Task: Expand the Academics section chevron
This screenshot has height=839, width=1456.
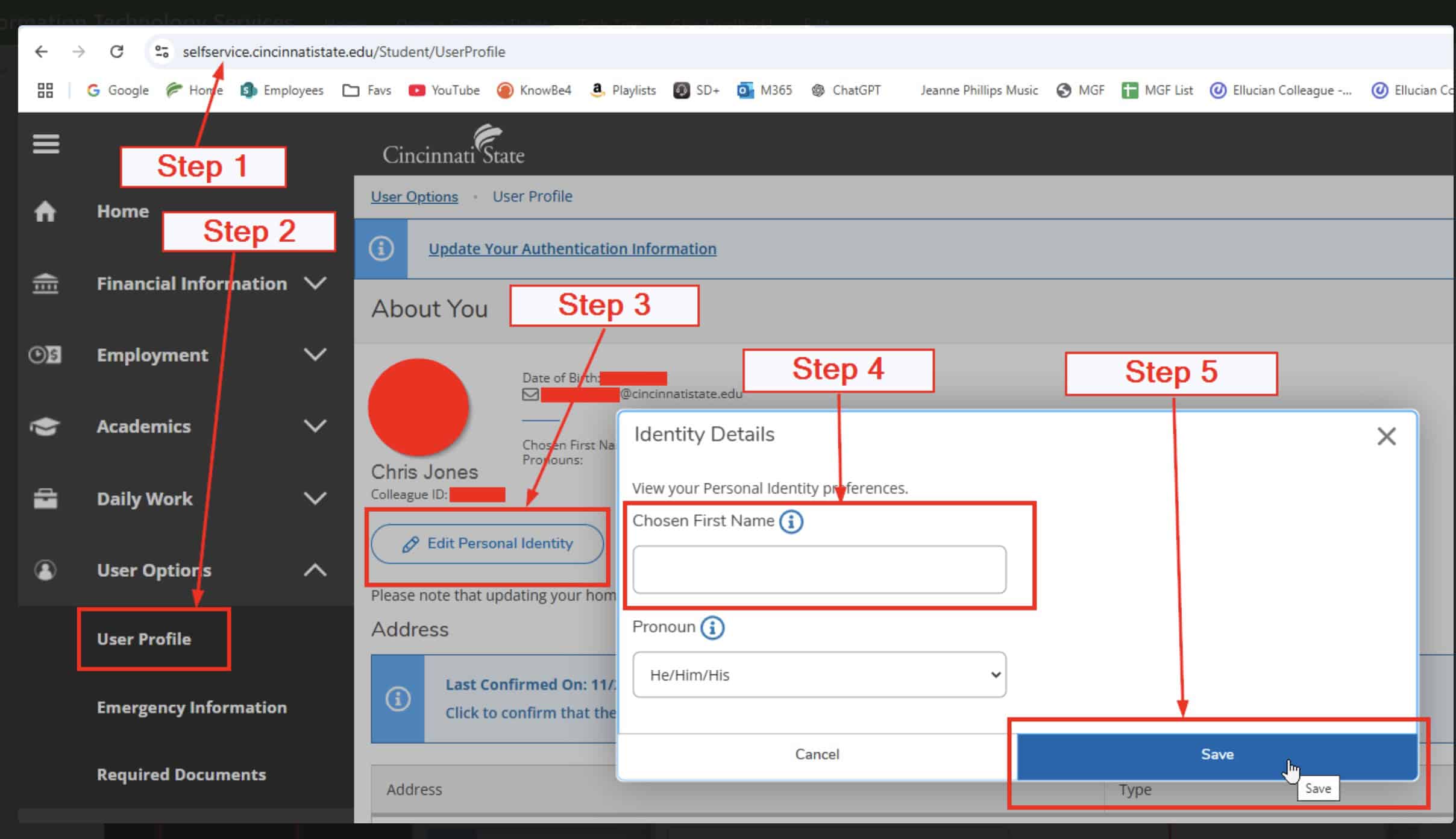Action: click(x=315, y=426)
